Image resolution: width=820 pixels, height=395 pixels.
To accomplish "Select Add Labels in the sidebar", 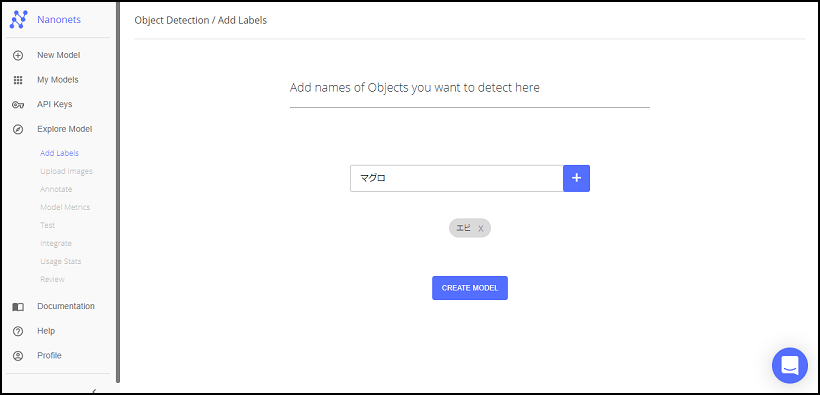I will click(59, 153).
